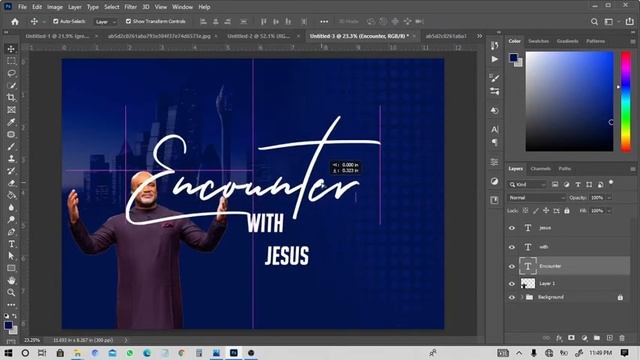This screenshot has width=640, height=360.
Task: Select the Zoom tool
Action: coord(11,293)
